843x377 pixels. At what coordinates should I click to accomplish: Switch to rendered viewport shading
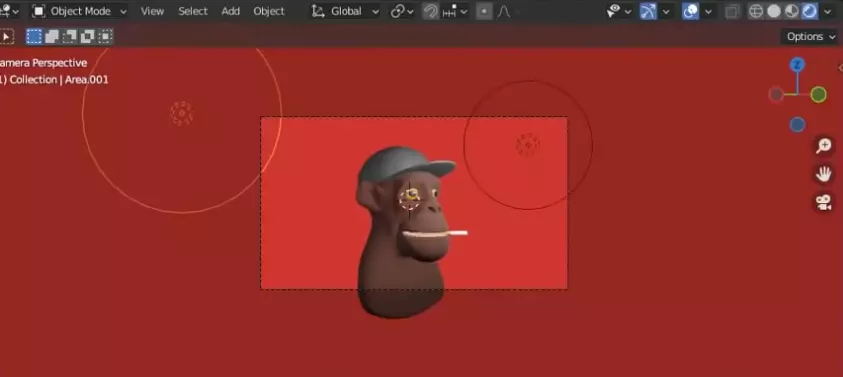(x=809, y=11)
